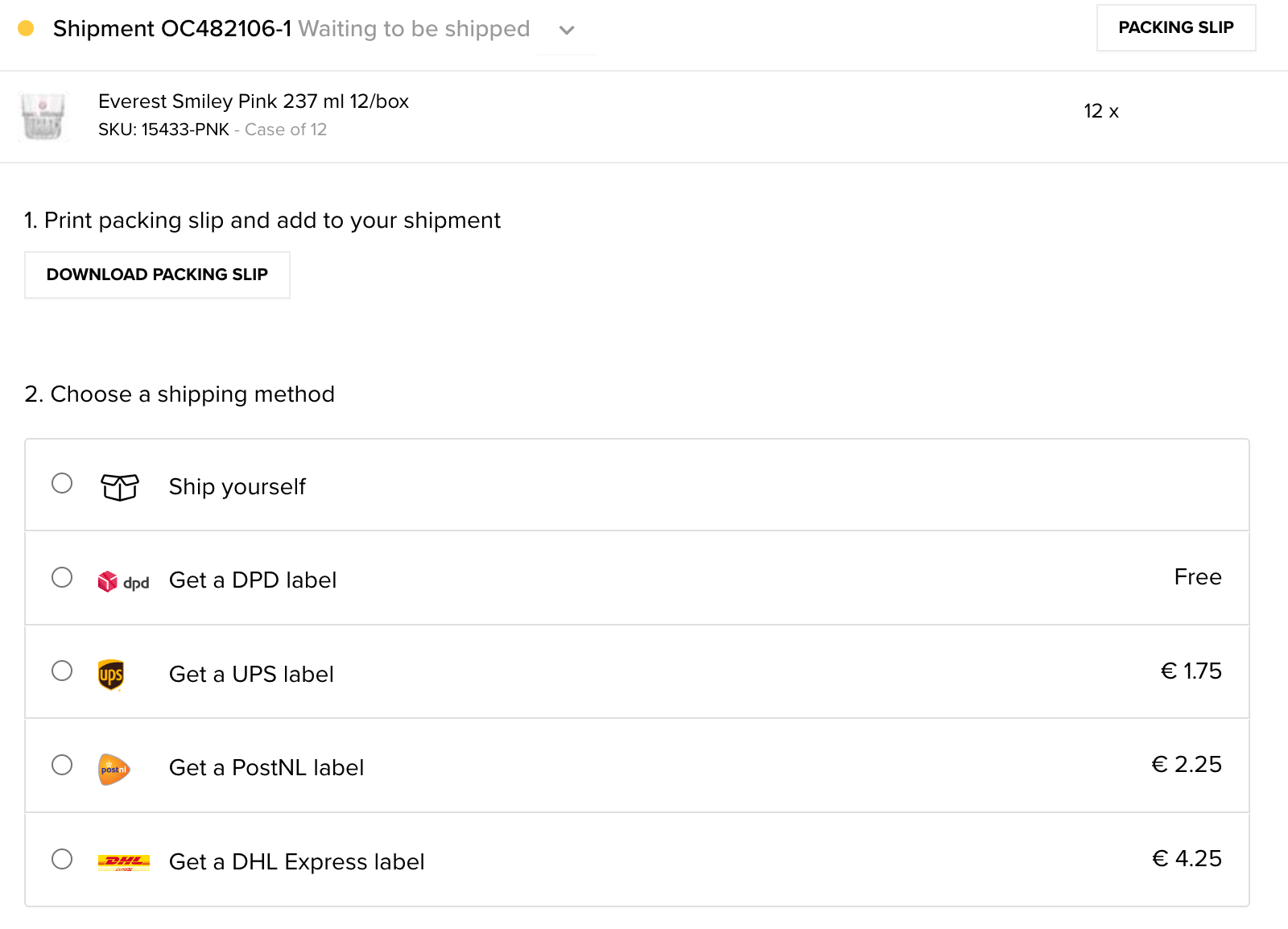Open the OC482106-1 shipment details
The width and height of the screenshot is (1288, 929).
tap(174, 28)
